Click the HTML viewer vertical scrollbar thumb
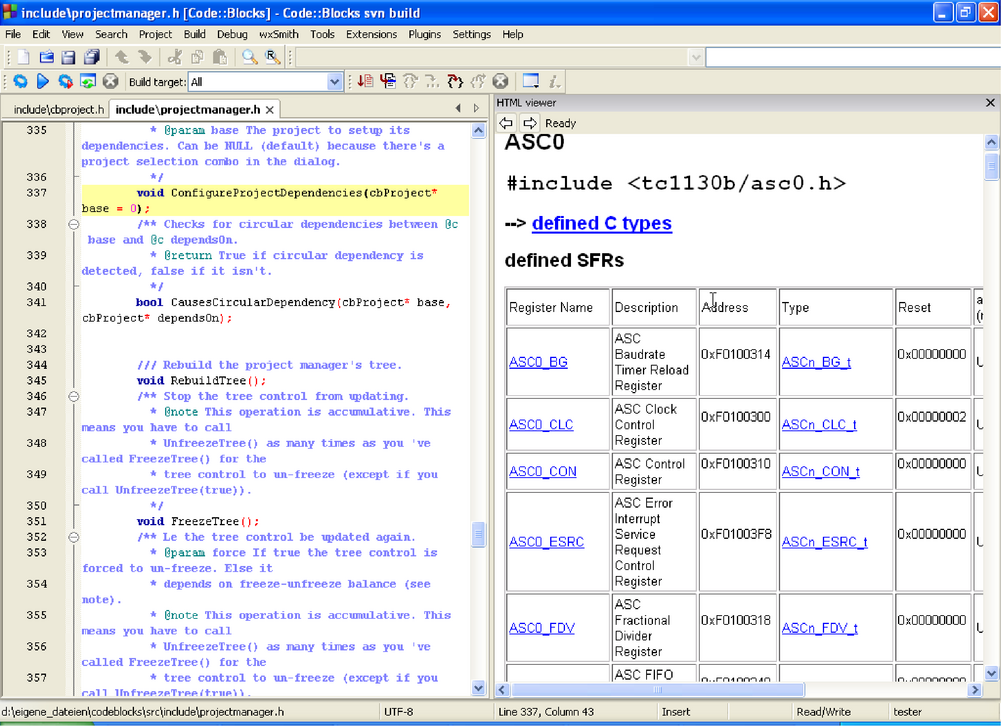This screenshot has width=1002, height=726. 991,167
